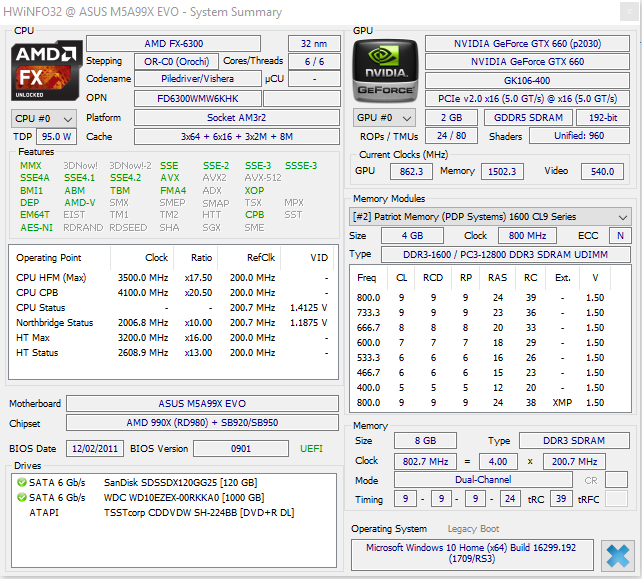The width and height of the screenshot is (642, 579).
Task: Click the total memory size 8 GB field
Action: click(425, 441)
